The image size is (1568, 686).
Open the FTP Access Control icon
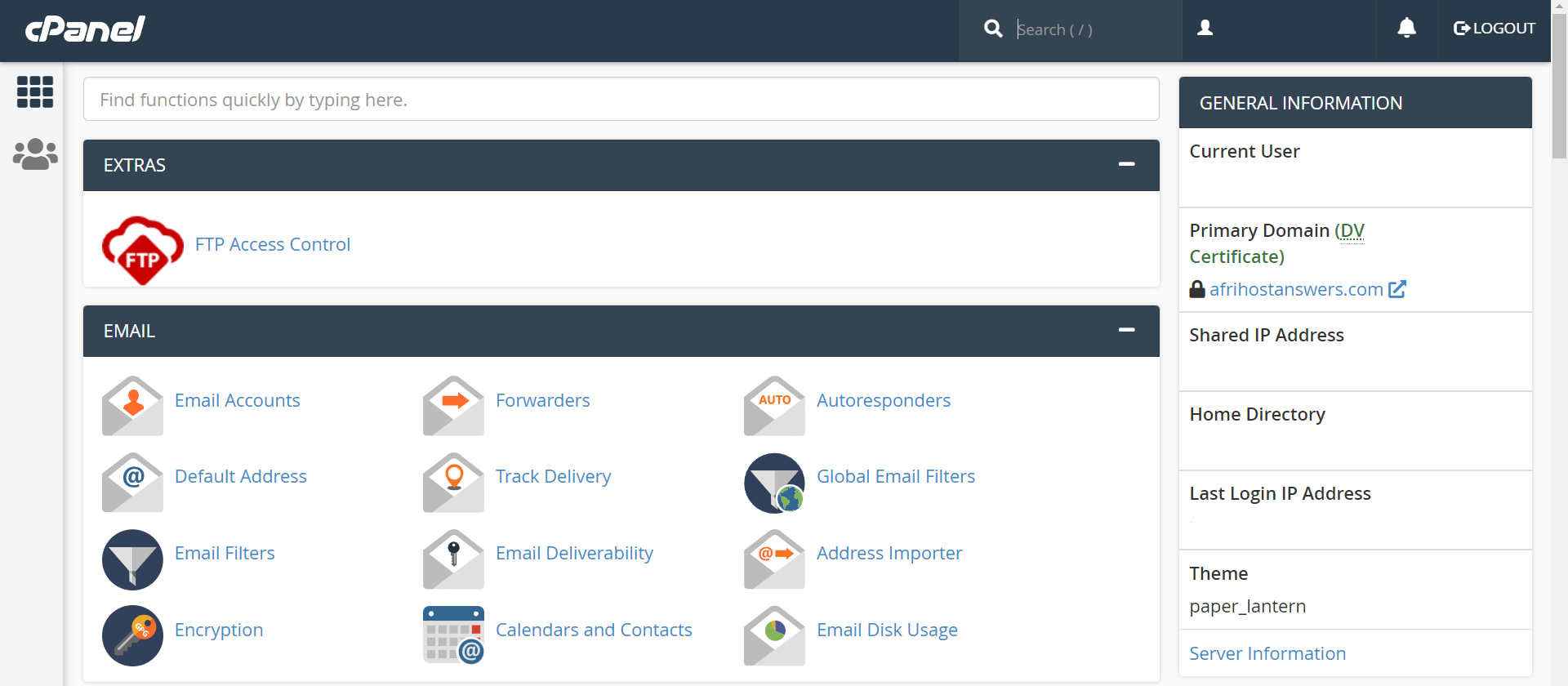[143, 249]
